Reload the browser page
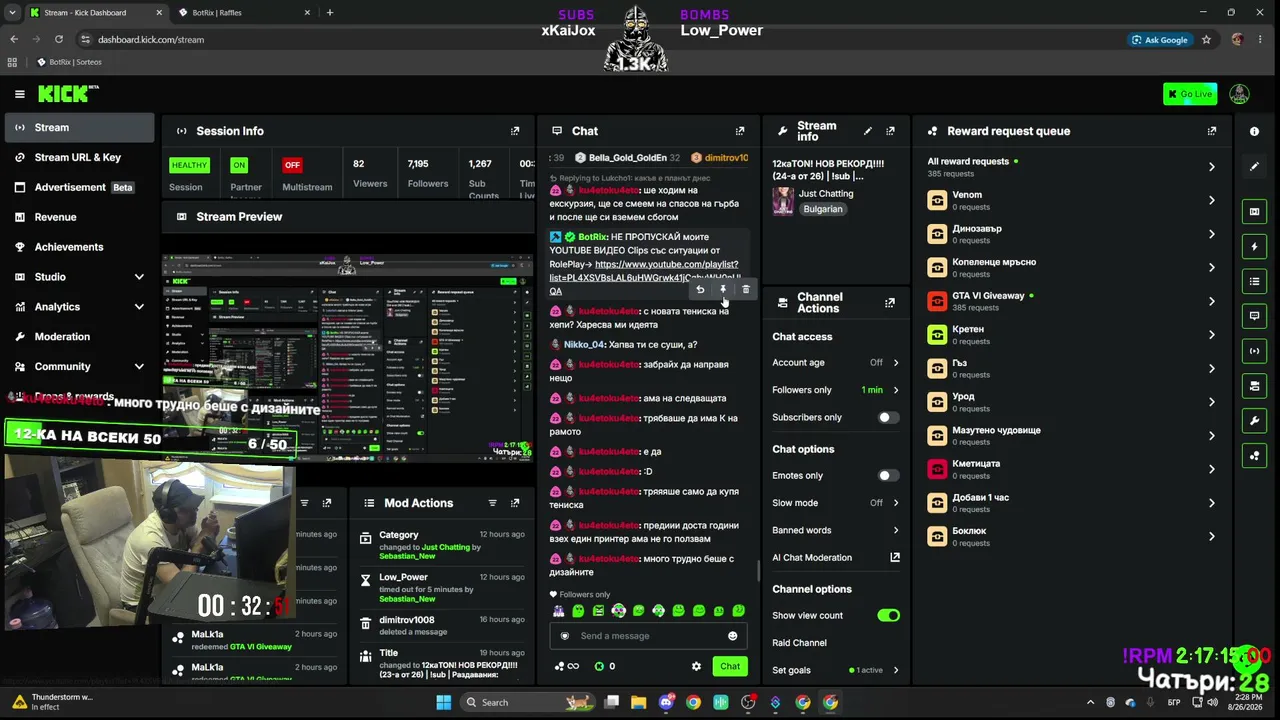This screenshot has width=1280, height=720. [59, 39]
